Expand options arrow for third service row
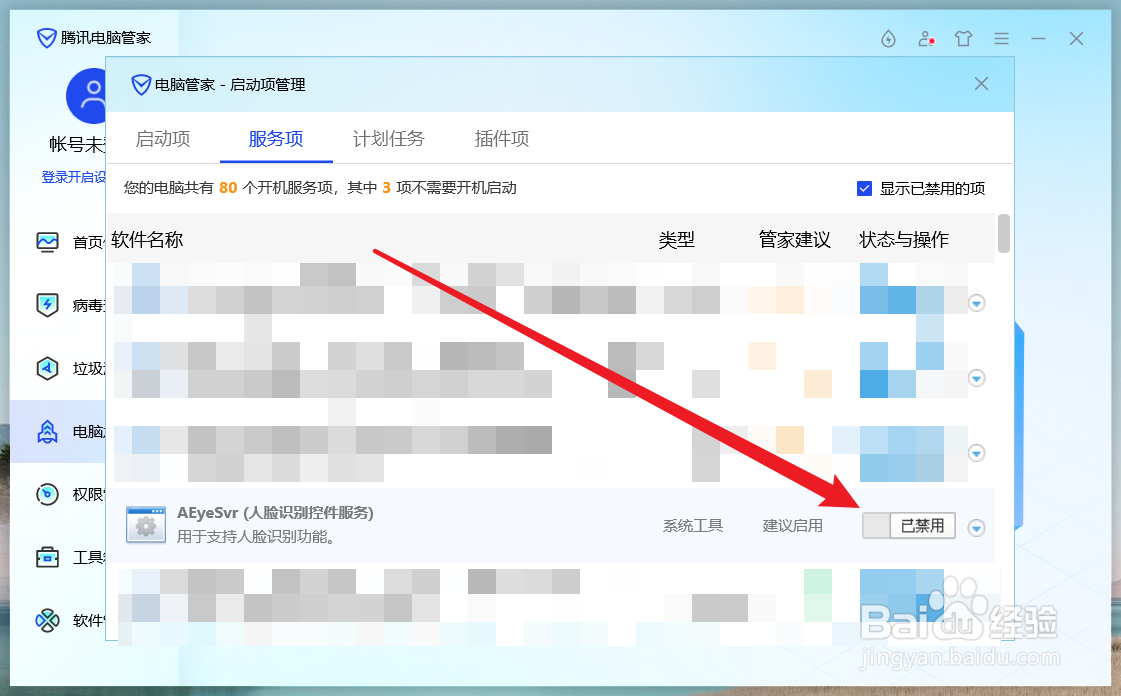The width and height of the screenshot is (1121, 696). [977, 453]
